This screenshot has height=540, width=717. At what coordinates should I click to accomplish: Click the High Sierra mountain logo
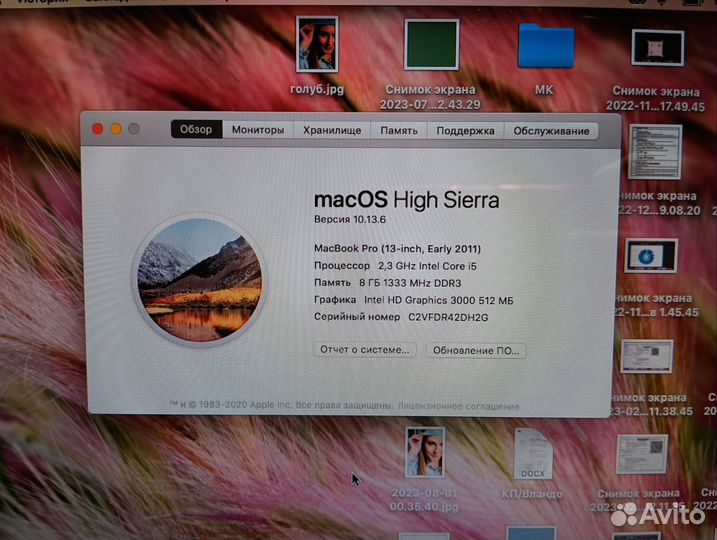pos(200,280)
